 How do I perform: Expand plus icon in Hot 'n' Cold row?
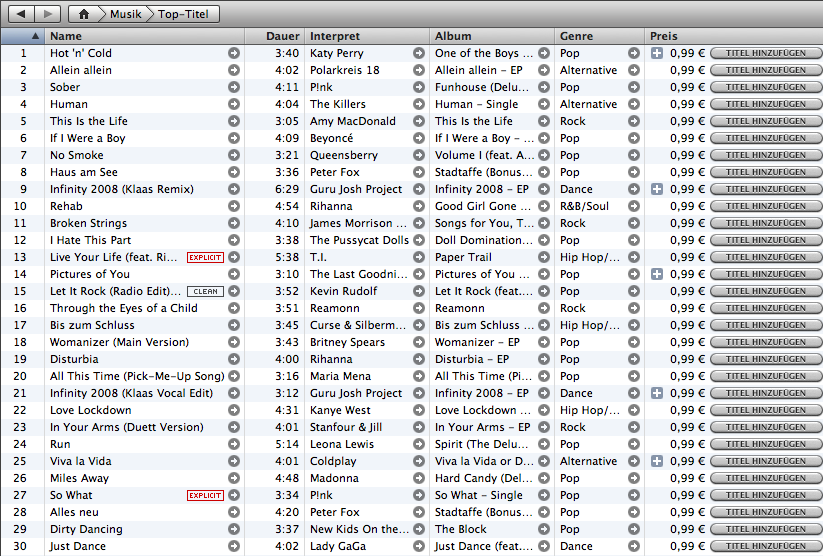[x=657, y=53]
